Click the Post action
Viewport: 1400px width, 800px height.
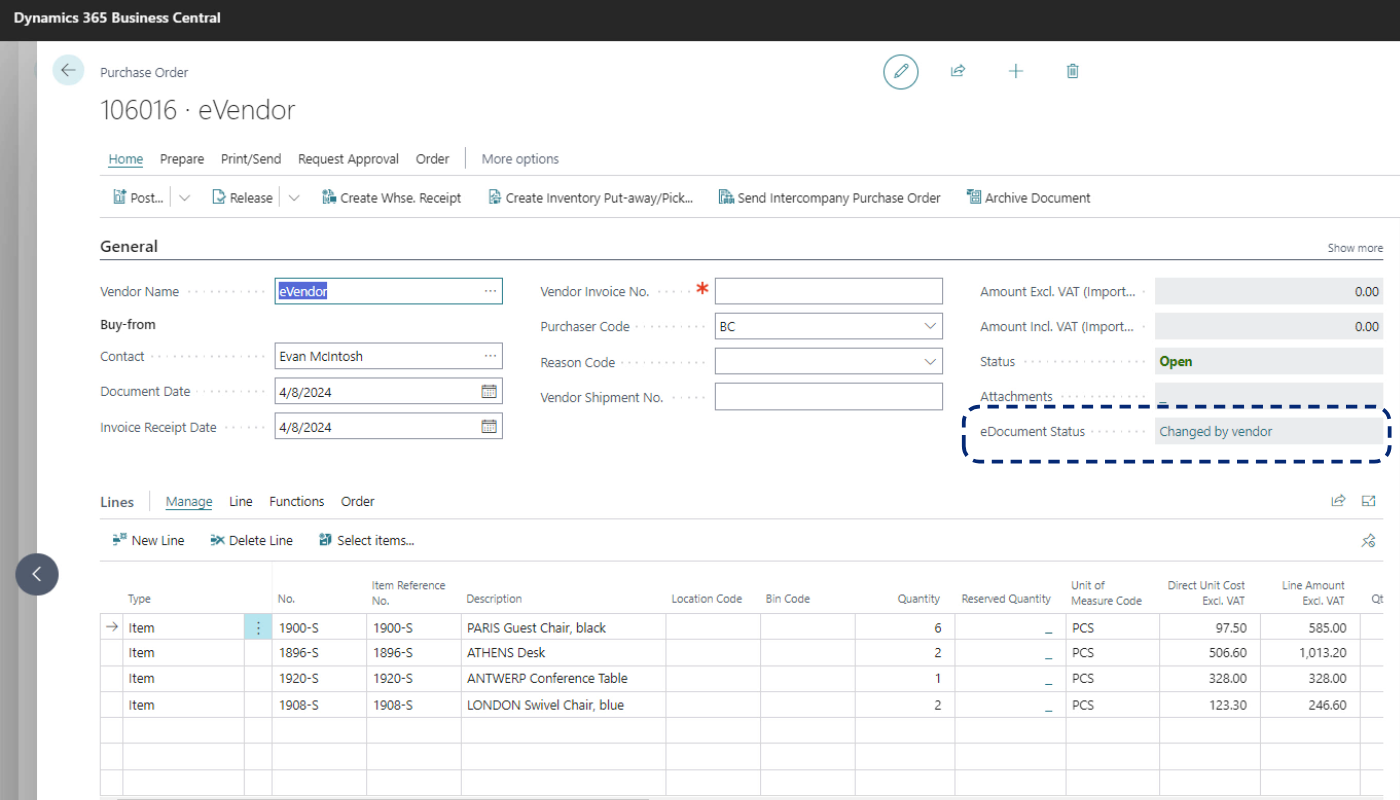pyautogui.click(x=138, y=198)
